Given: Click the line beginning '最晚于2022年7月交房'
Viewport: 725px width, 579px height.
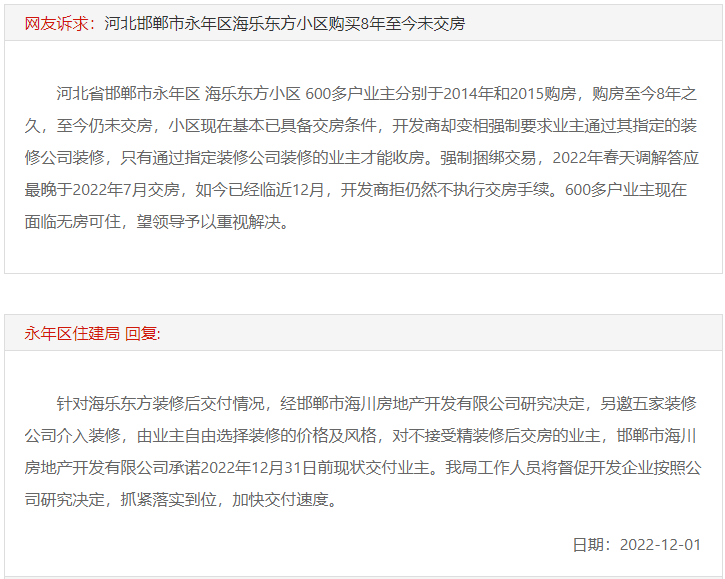Looking at the screenshot, I should pos(356,189).
